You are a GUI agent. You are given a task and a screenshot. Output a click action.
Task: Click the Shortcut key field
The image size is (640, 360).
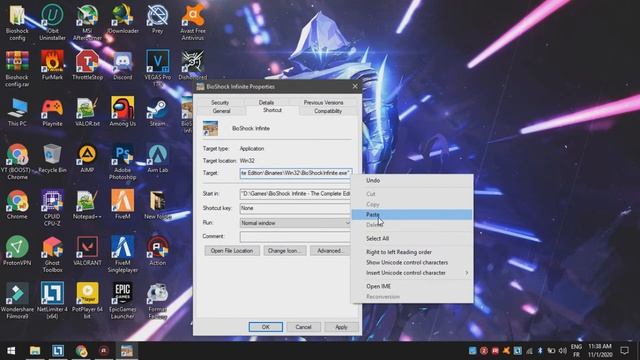pyautogui.click(x=296, y=208)
